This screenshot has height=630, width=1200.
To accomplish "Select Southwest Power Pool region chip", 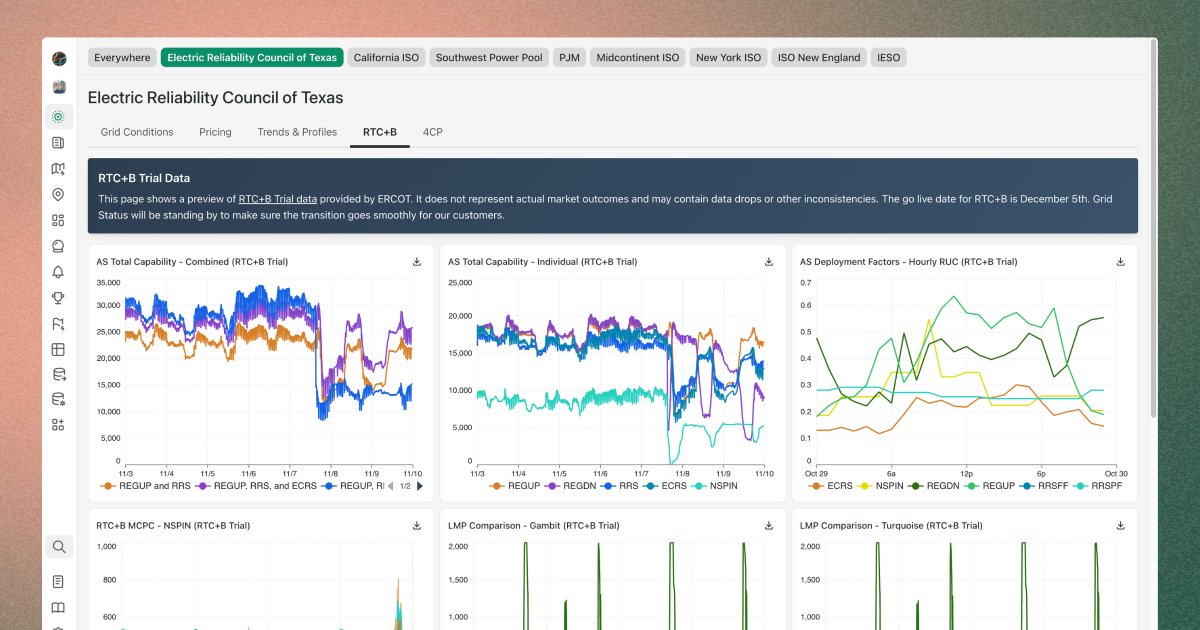I will click(489, 58).
